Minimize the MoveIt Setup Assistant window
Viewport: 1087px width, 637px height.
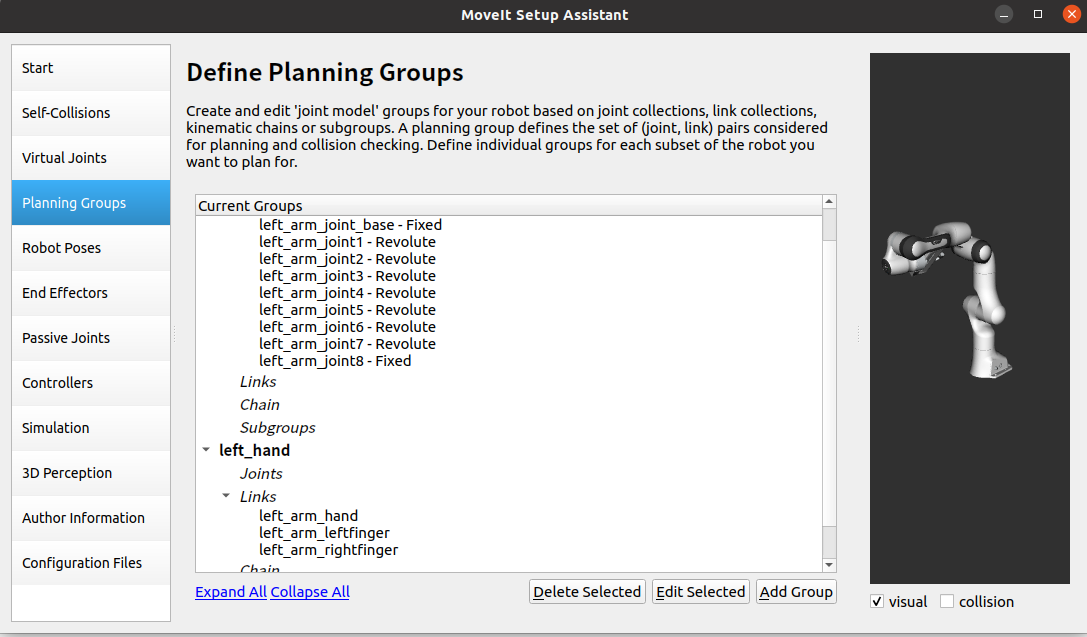pos(1004,15)
